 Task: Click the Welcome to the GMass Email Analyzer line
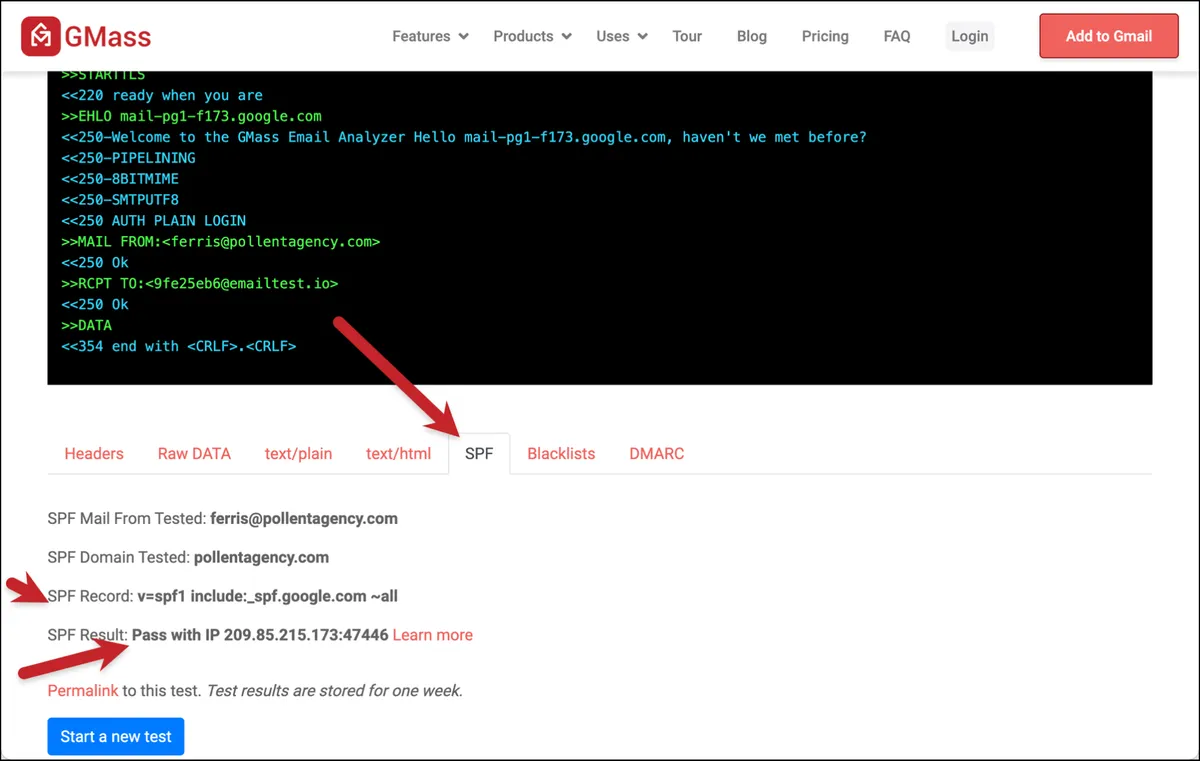(464, 137)
